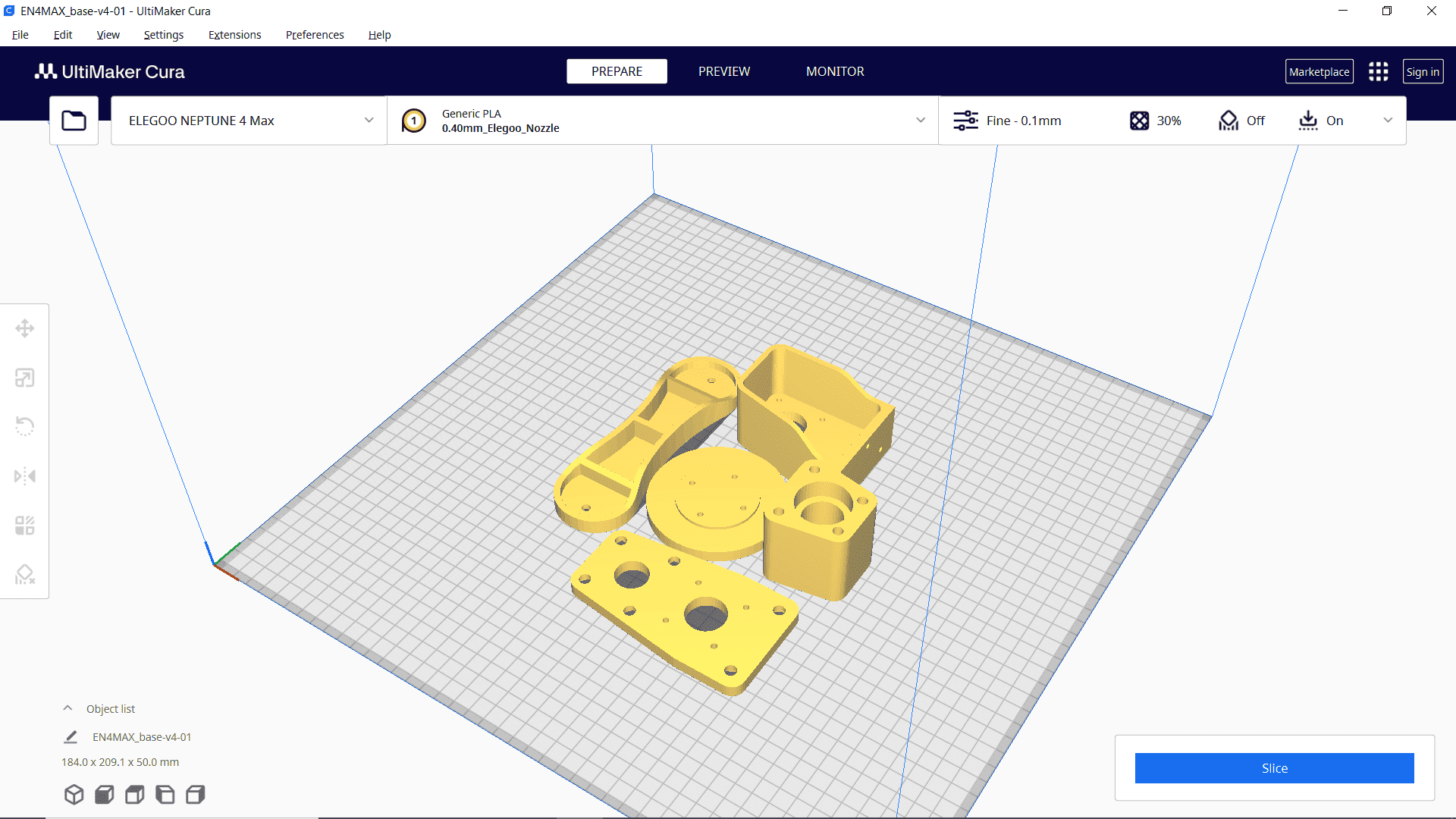Select the Scale tool in left toolbar

[x=24, y=378]
